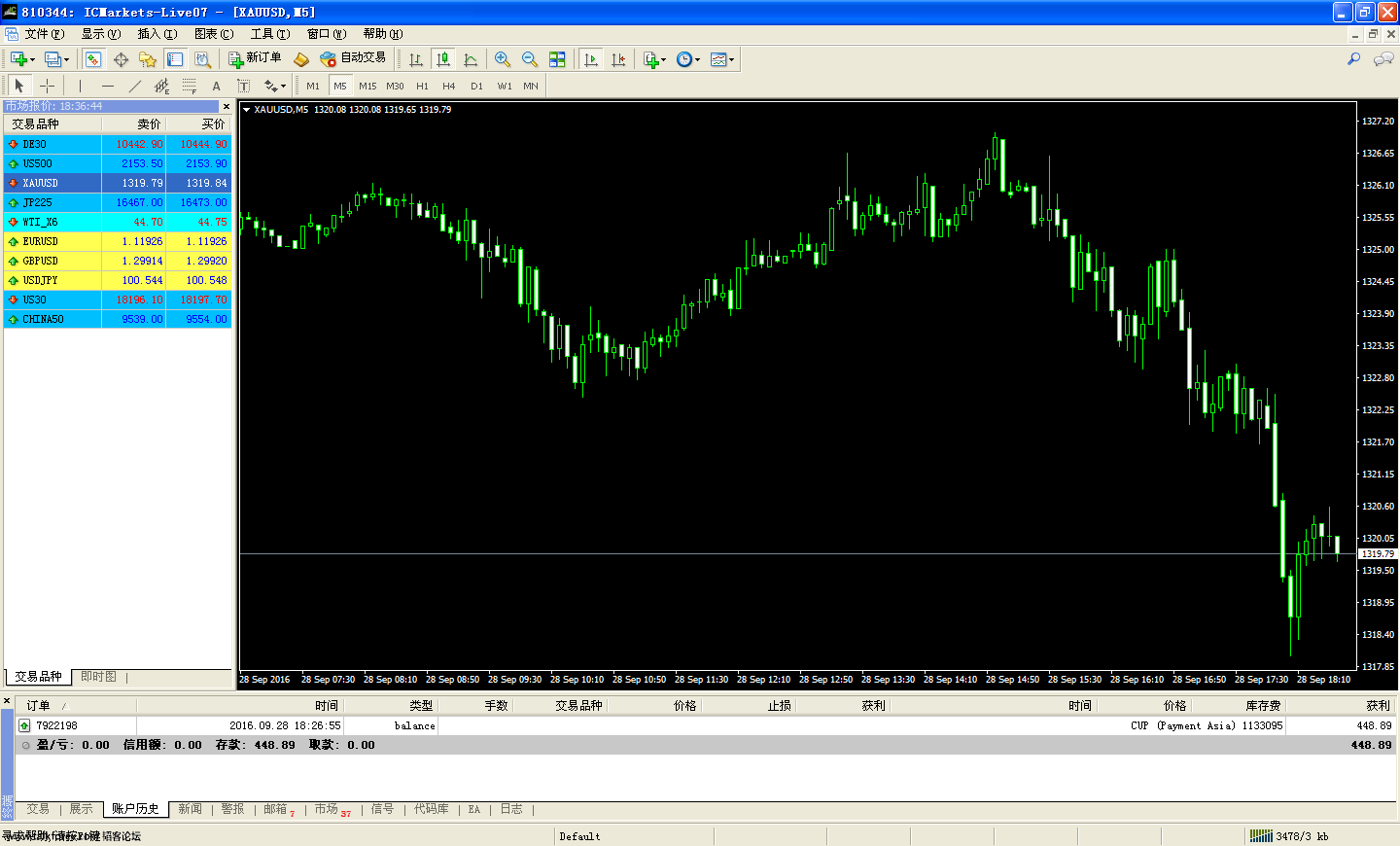Viewport: 1400px width, 846px height.
Task: Zoom in on the chart
Action: (503, 59)
